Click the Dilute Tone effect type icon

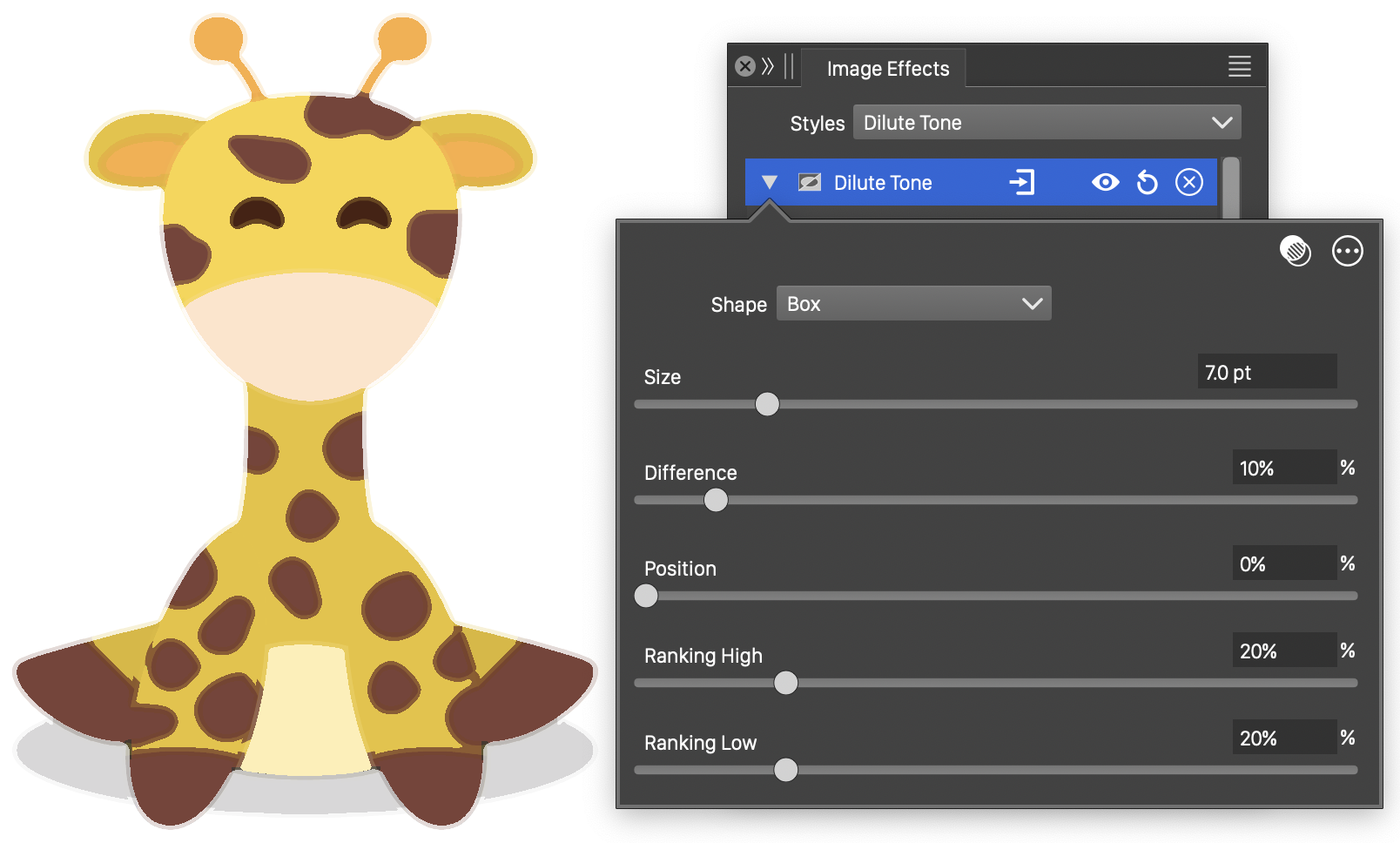coord(810,183)
